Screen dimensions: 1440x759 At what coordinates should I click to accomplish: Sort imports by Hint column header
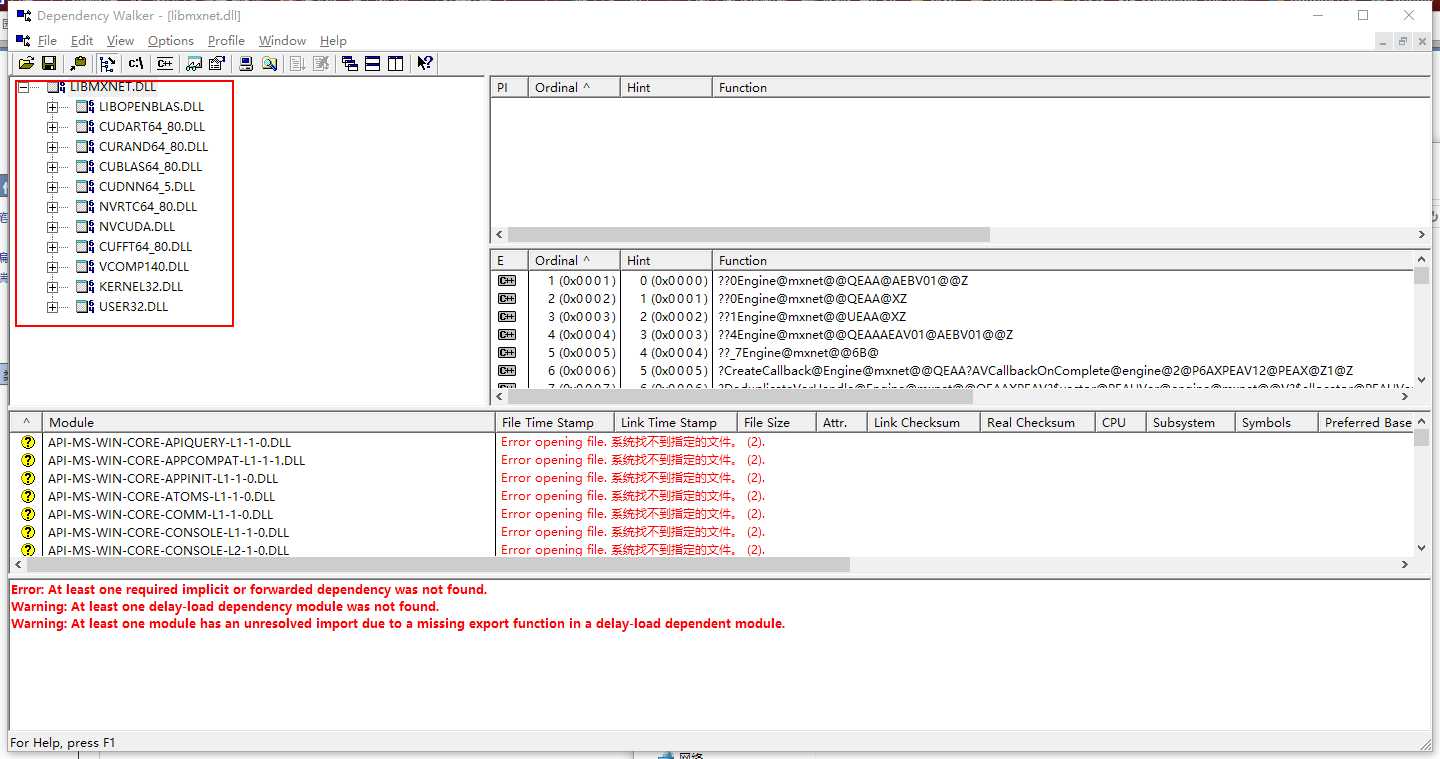[x=666, y=88]
